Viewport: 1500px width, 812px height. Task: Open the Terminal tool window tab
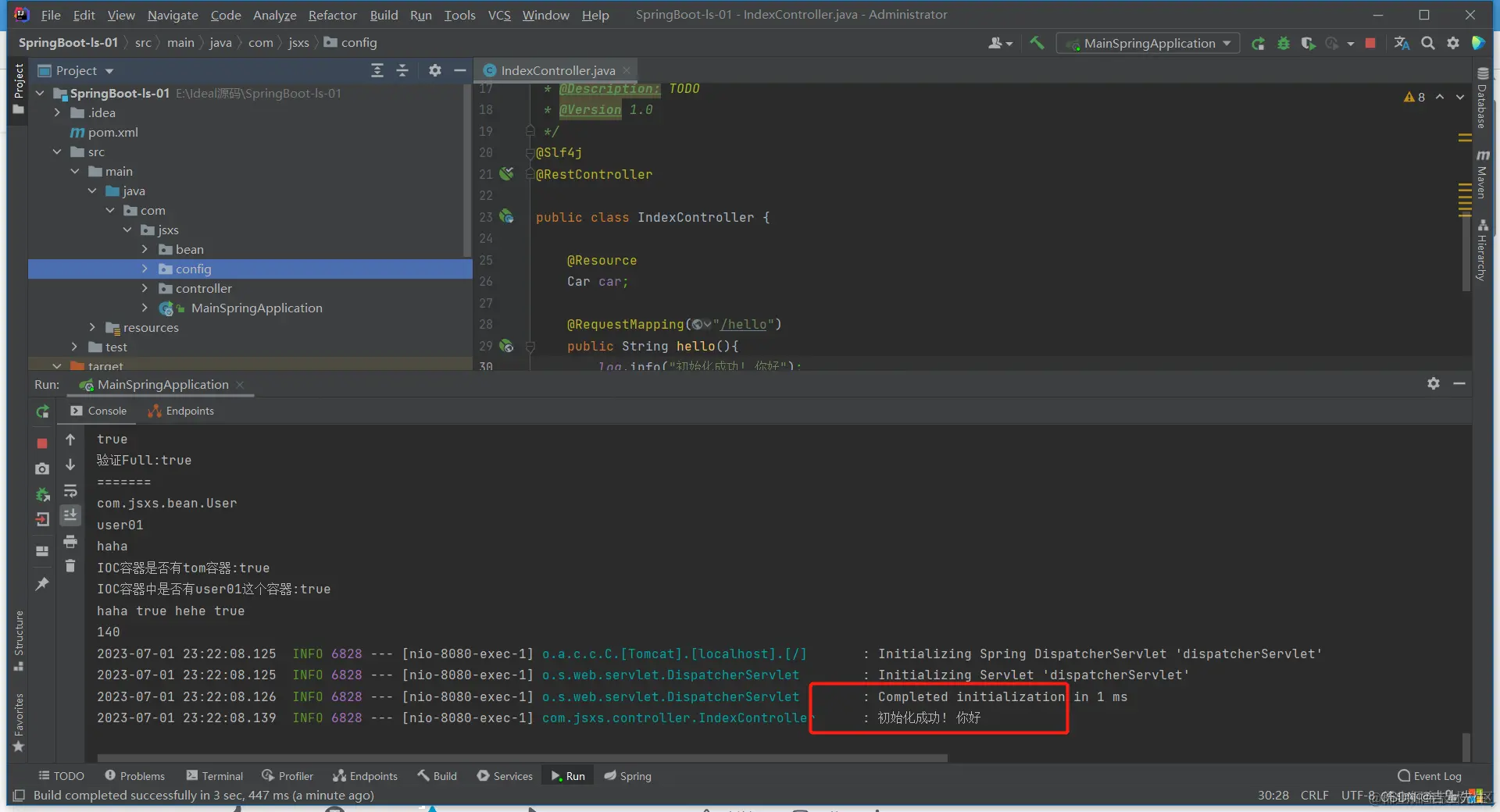coord(215,775)
